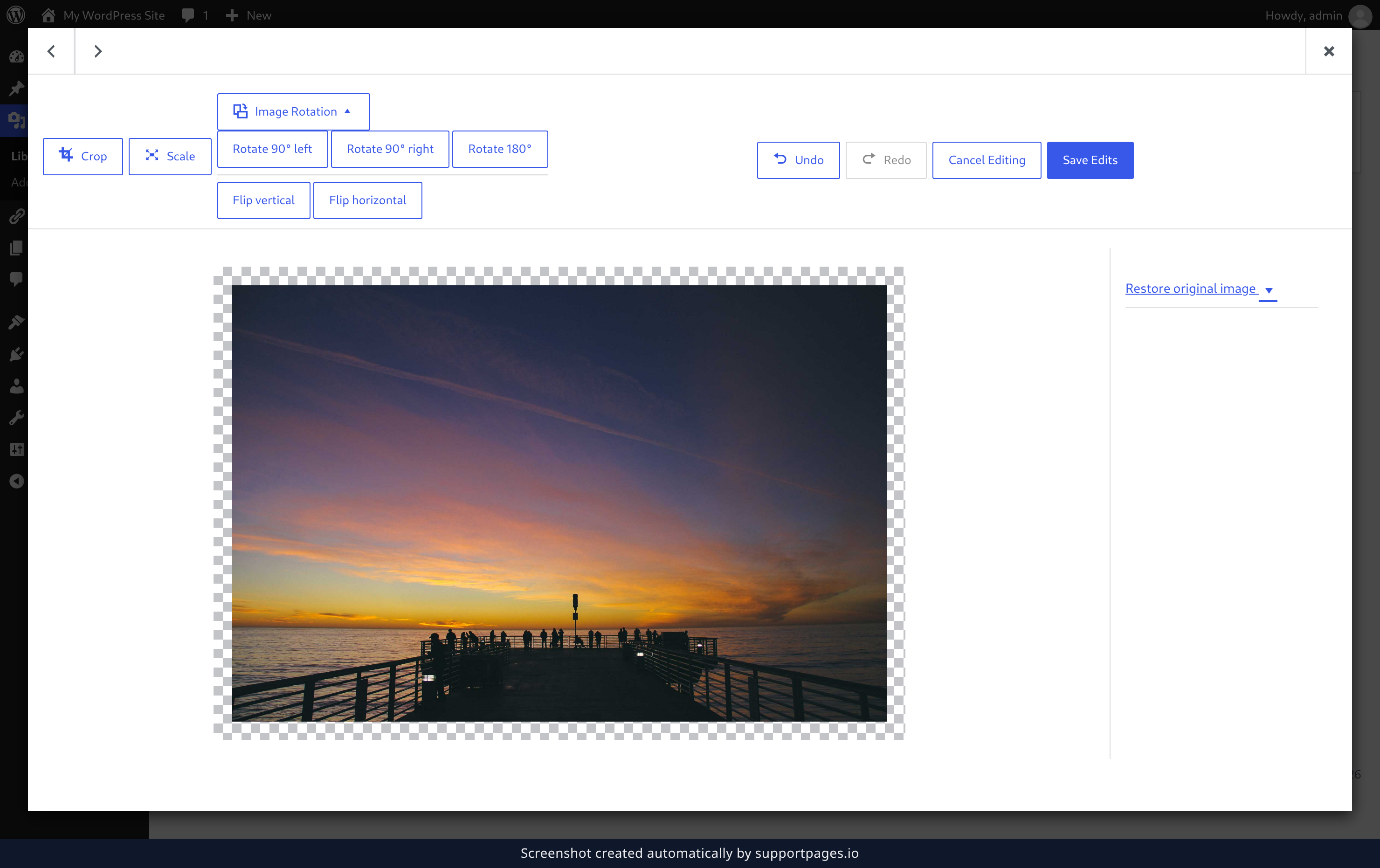The image size is (1380, 868).
Task: Rotate image 90° right
Action: point(390,149)
